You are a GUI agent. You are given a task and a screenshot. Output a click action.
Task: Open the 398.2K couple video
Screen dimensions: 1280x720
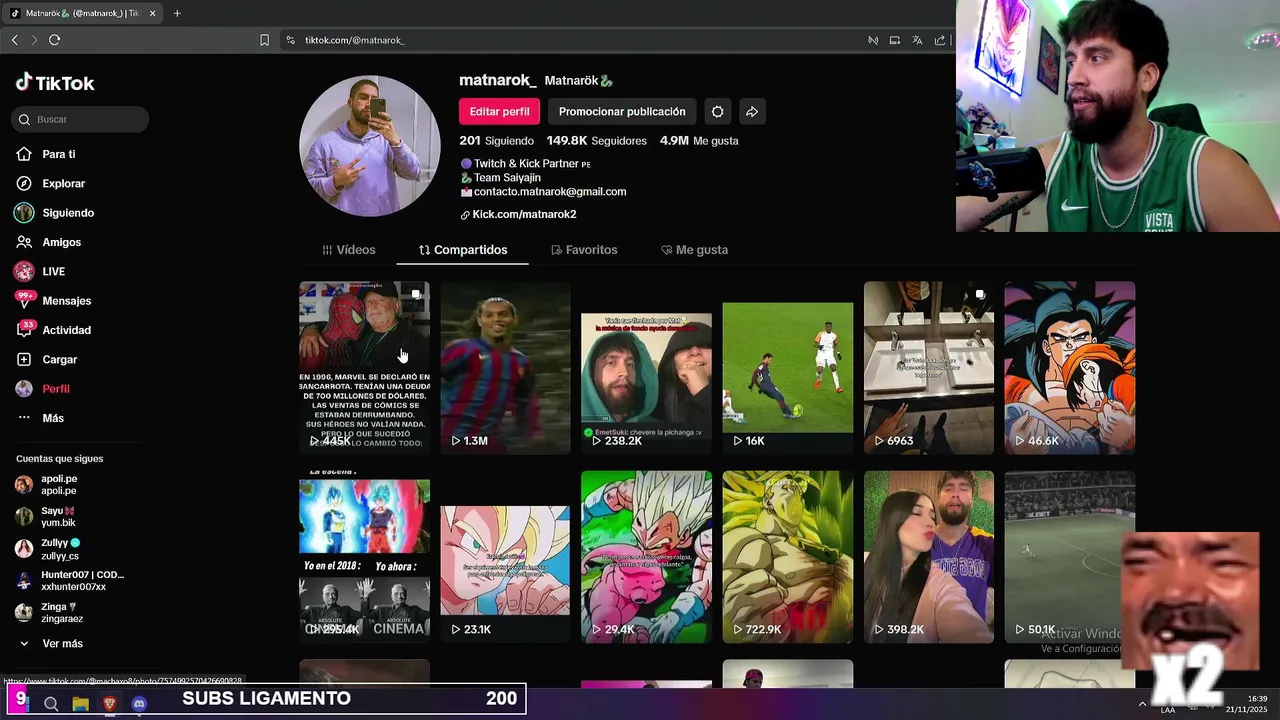click(929, 557)
